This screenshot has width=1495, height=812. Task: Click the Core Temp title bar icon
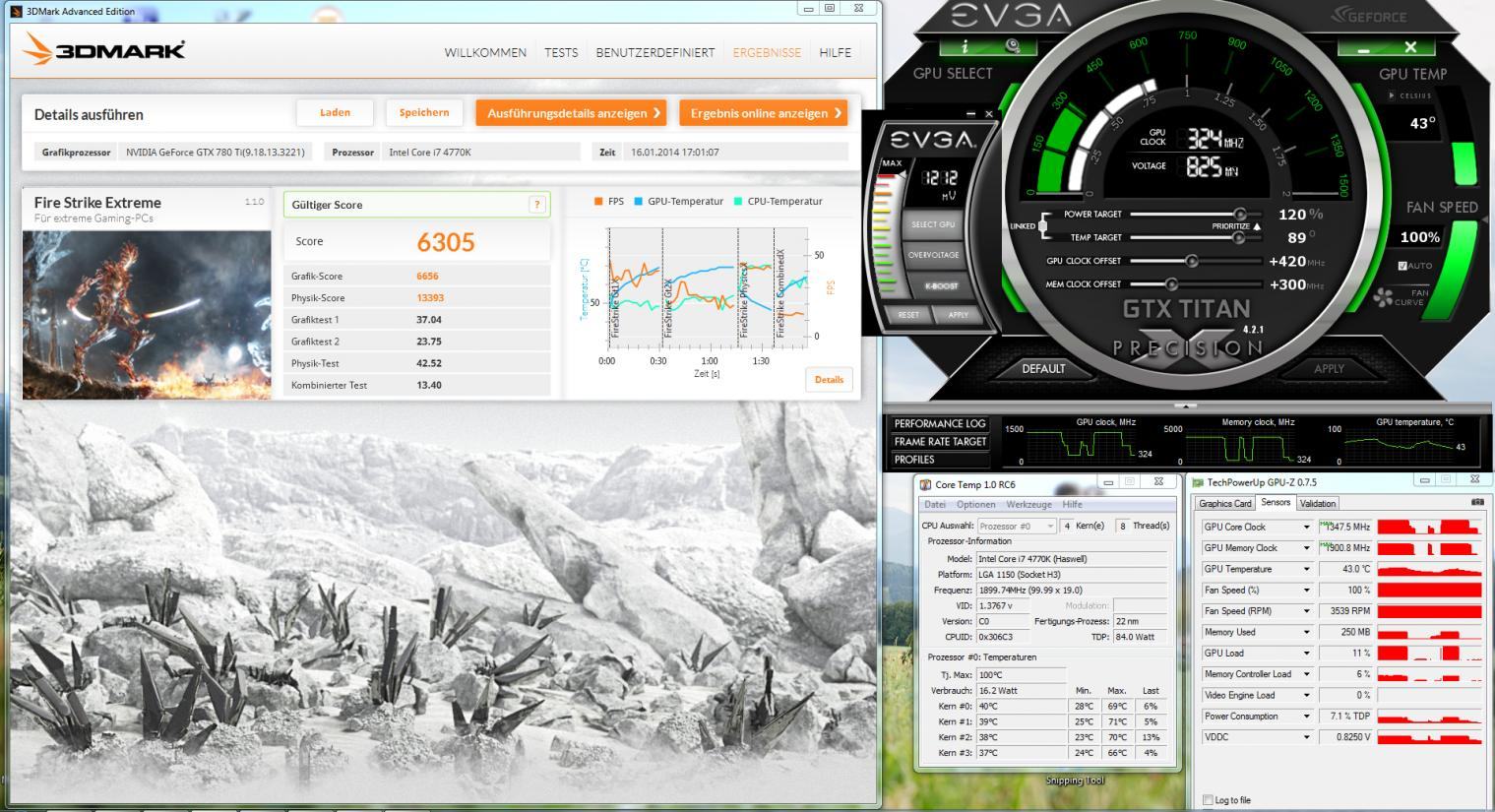[925, 484]
